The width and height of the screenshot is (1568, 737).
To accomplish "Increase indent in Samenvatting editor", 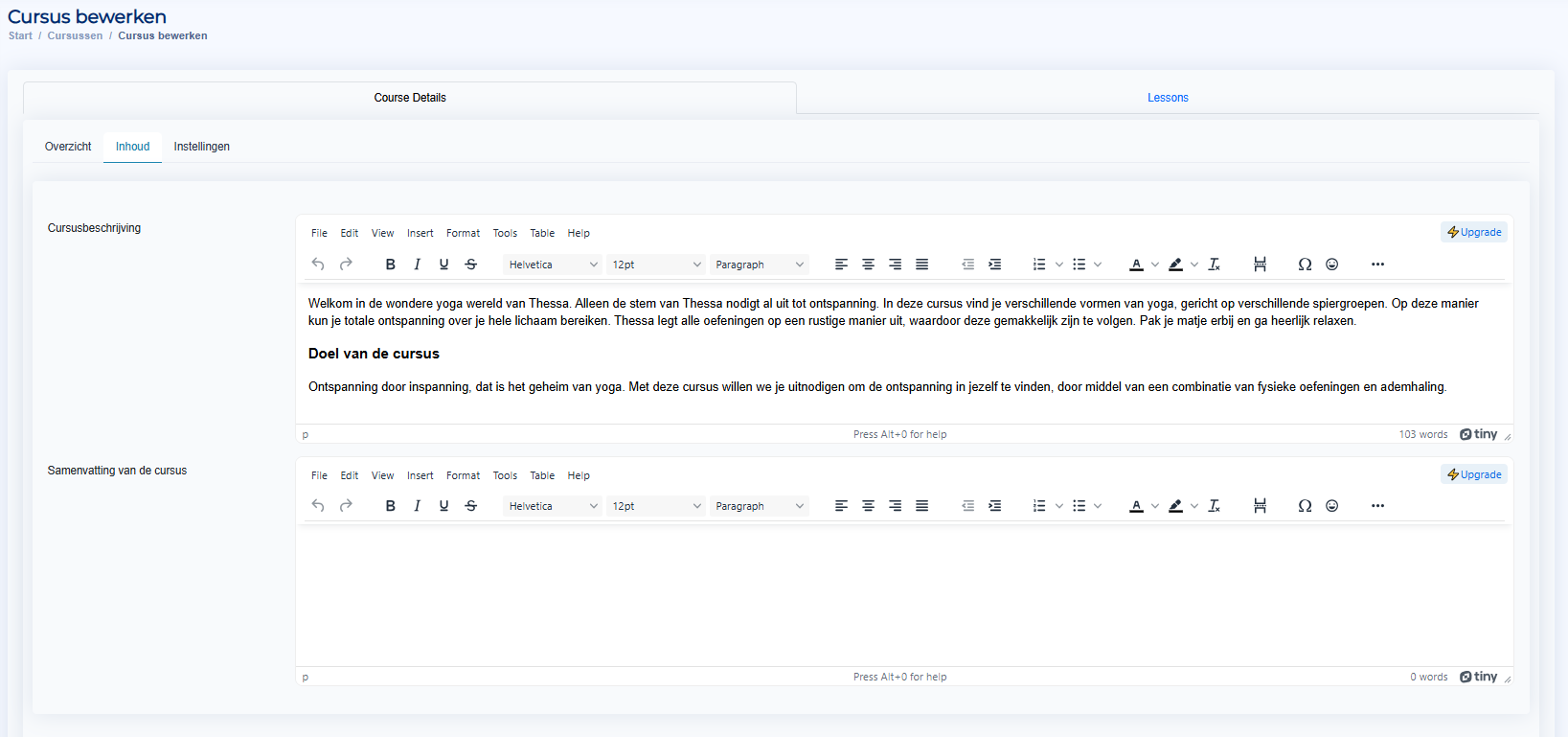I will [995, 506].
